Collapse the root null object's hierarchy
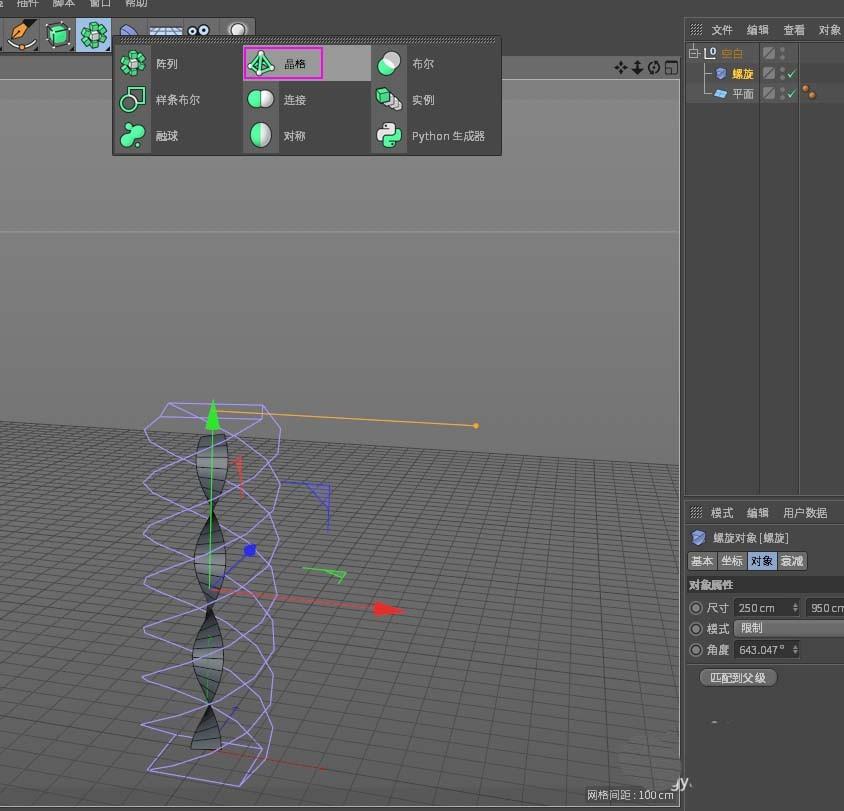The image size is (844, 811). point(693,52)
